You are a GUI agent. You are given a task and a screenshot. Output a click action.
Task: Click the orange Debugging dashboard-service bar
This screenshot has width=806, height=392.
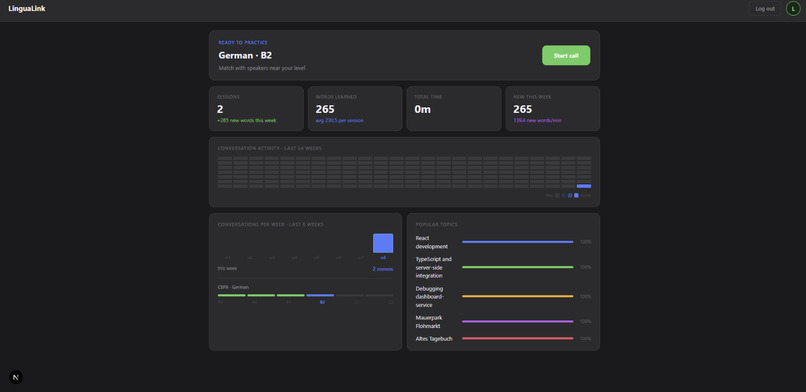(518, 296)
